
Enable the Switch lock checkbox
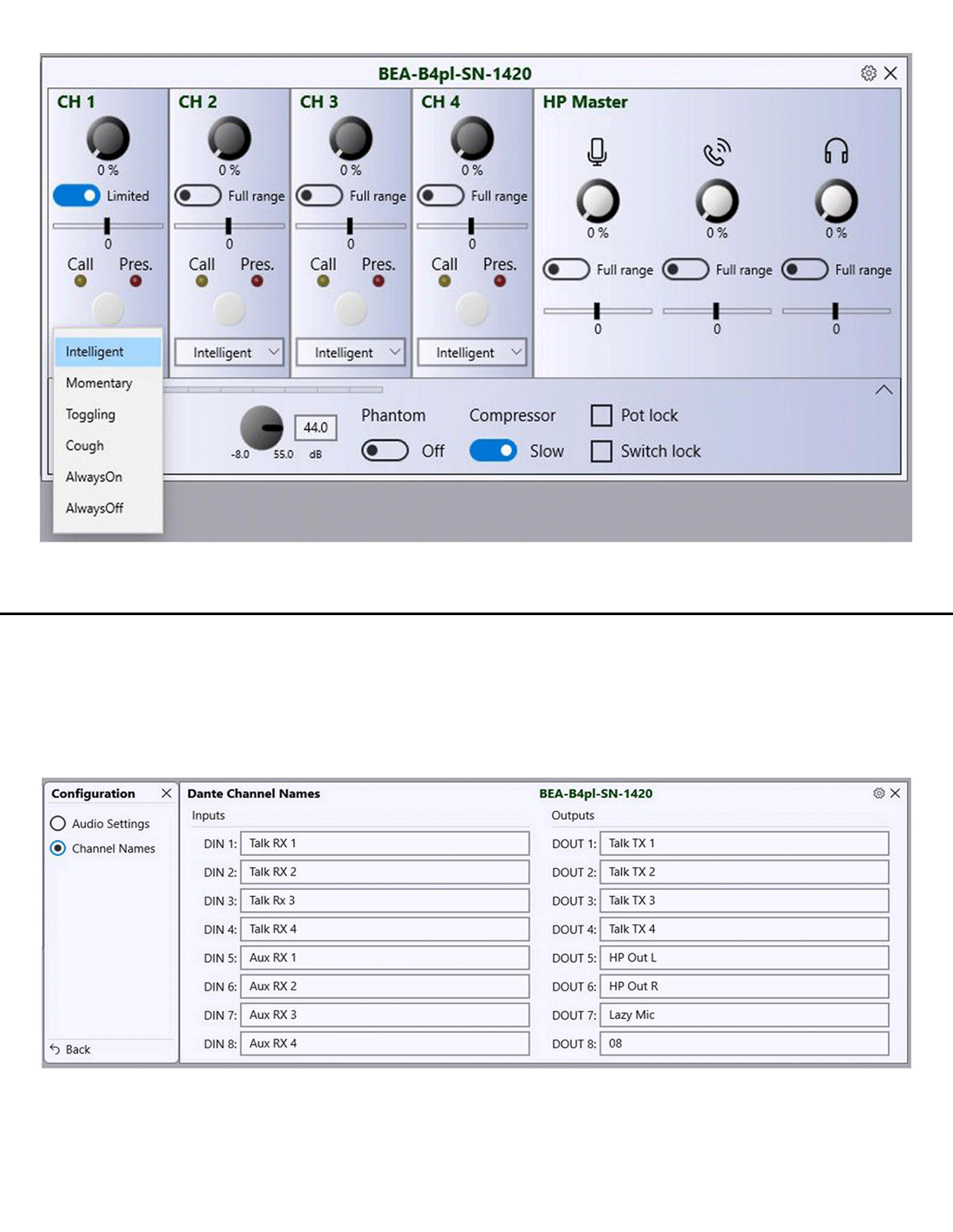601,451
